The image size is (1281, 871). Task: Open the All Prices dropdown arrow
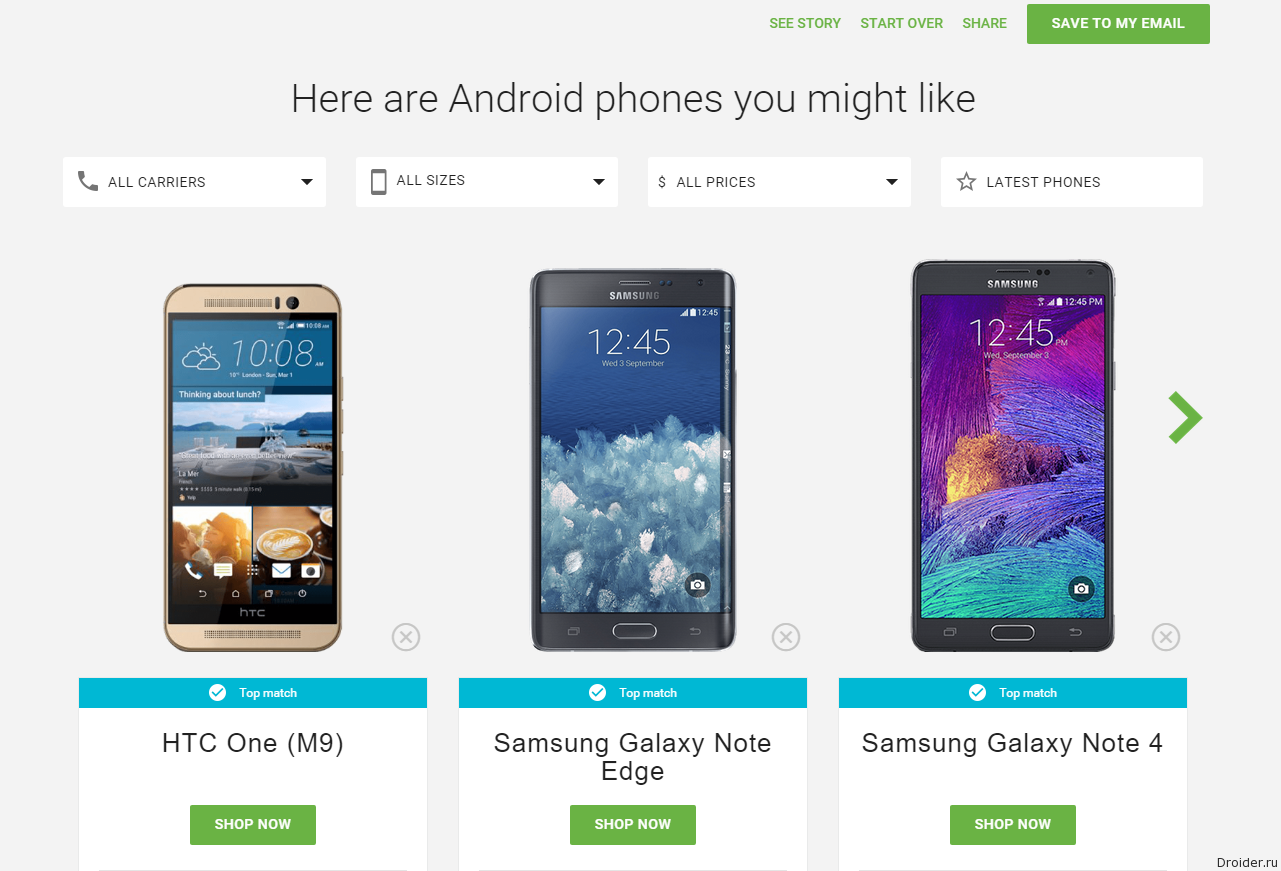coord(892,182)
